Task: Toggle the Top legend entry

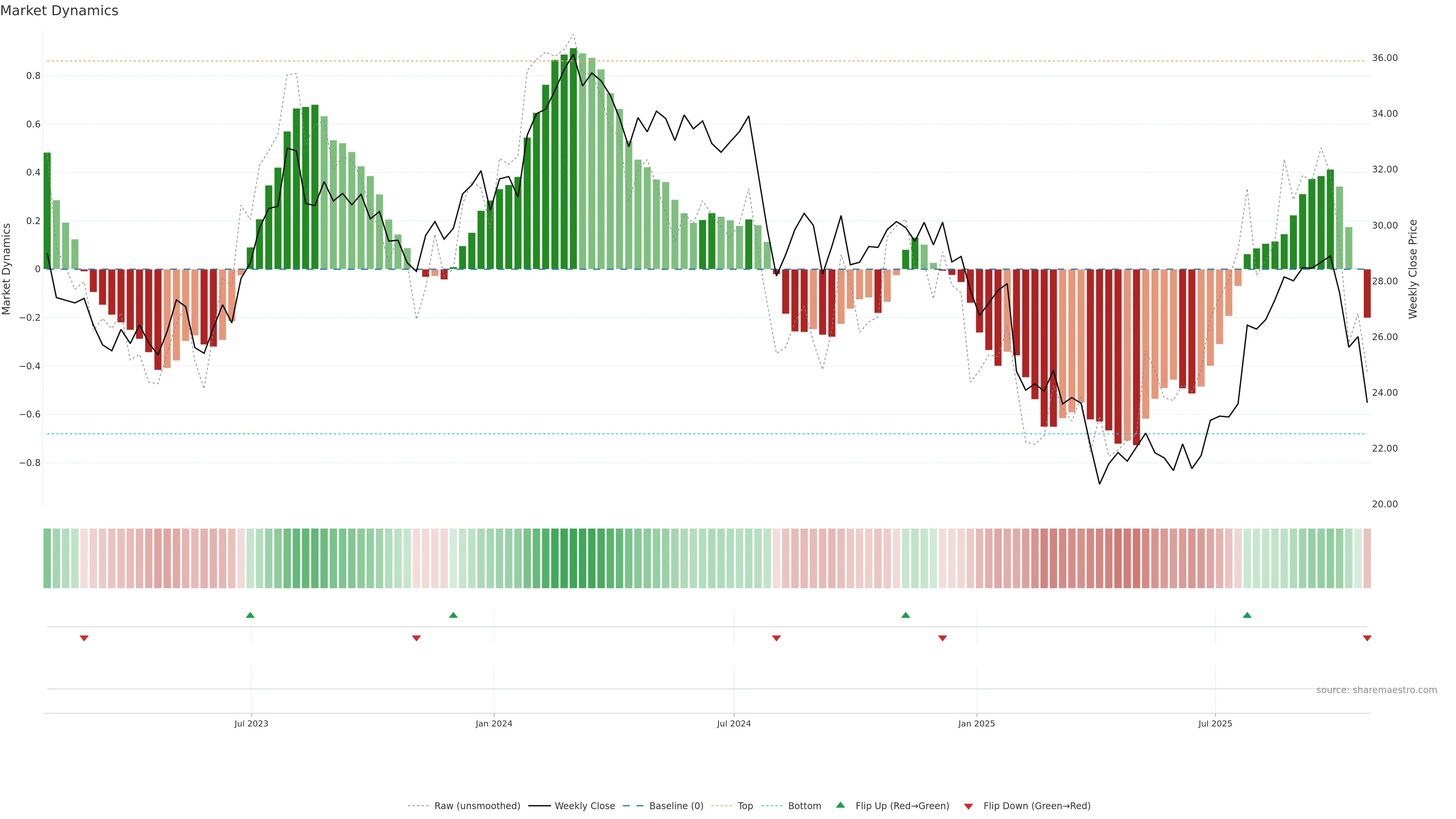Action: pos(745,806)
